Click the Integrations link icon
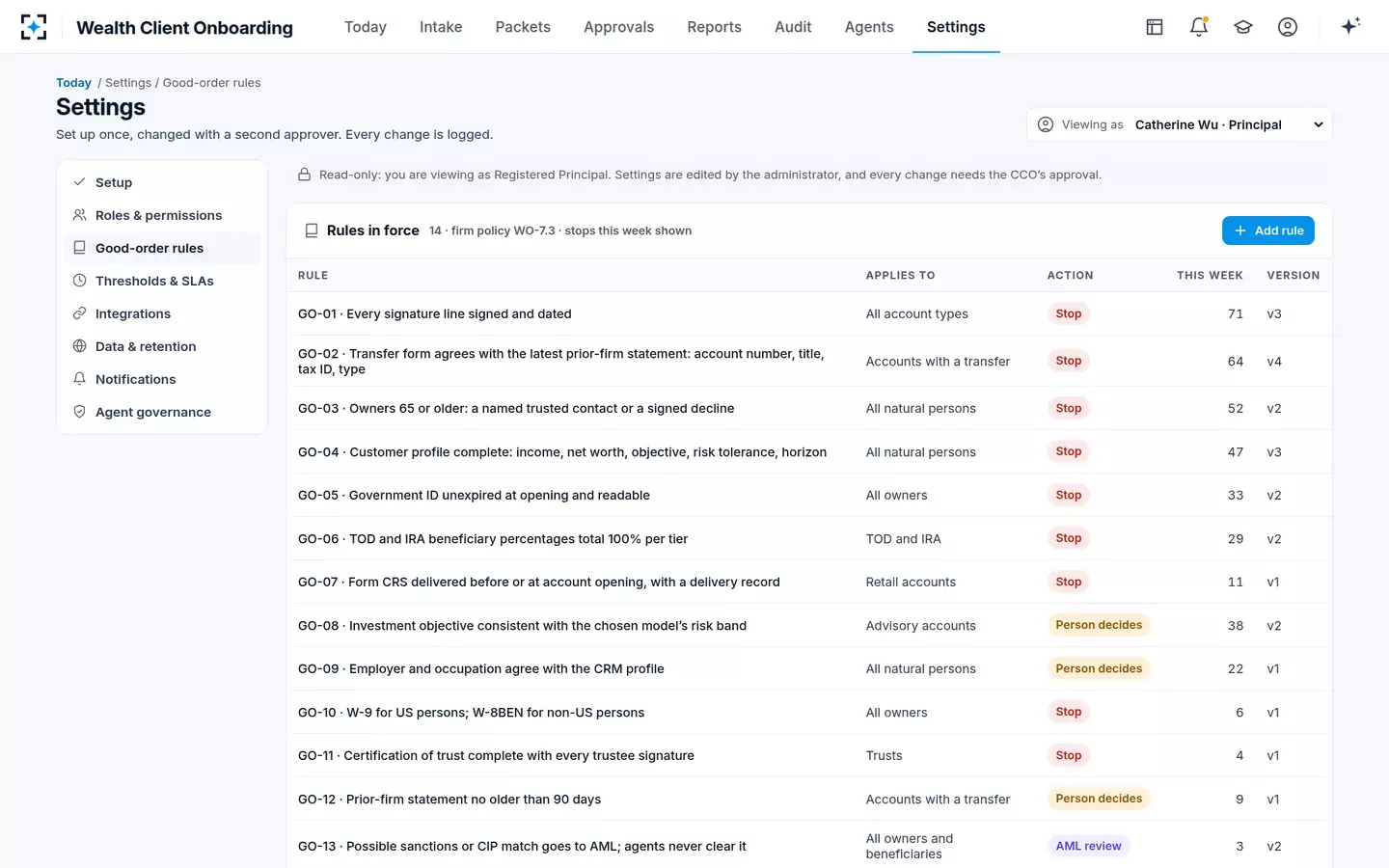Image resolution: width=1389 pixels, height=868 pixels. (80, 313)
